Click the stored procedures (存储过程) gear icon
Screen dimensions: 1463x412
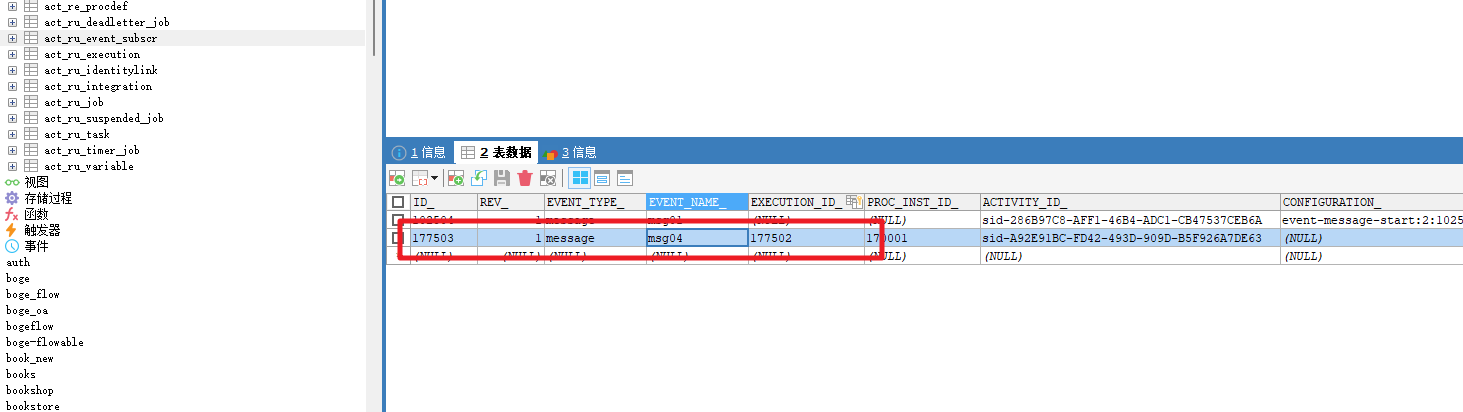(12, 198)
